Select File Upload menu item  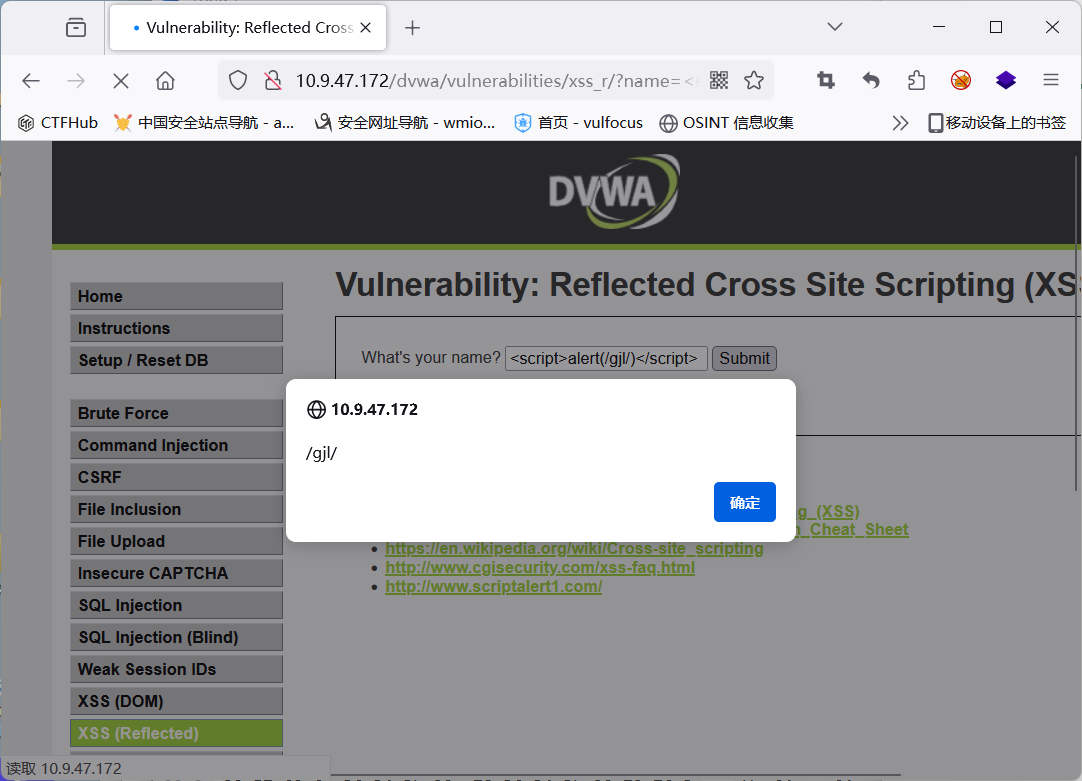tap(177, 541)
